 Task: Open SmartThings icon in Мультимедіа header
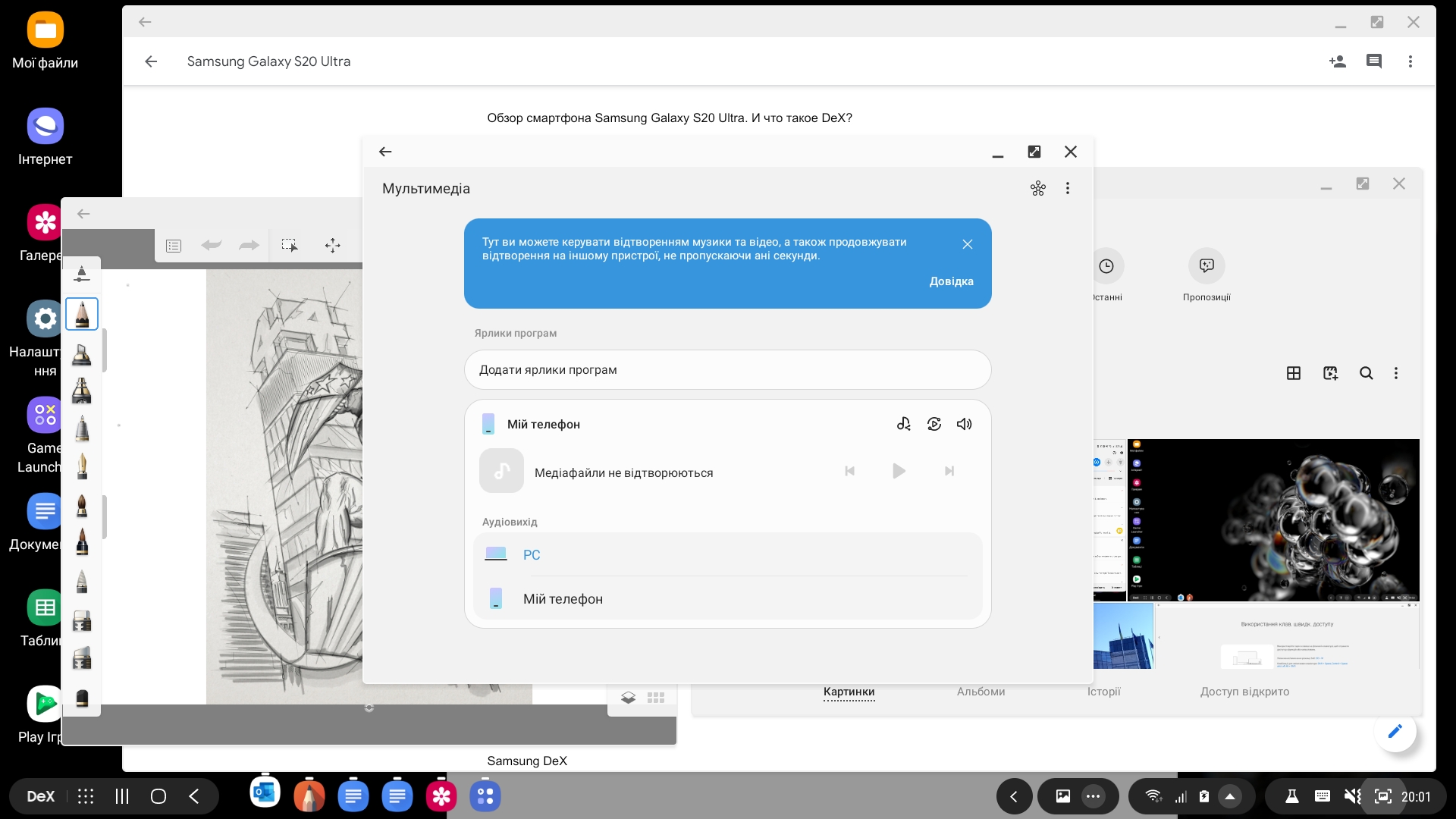[1037, 188]
